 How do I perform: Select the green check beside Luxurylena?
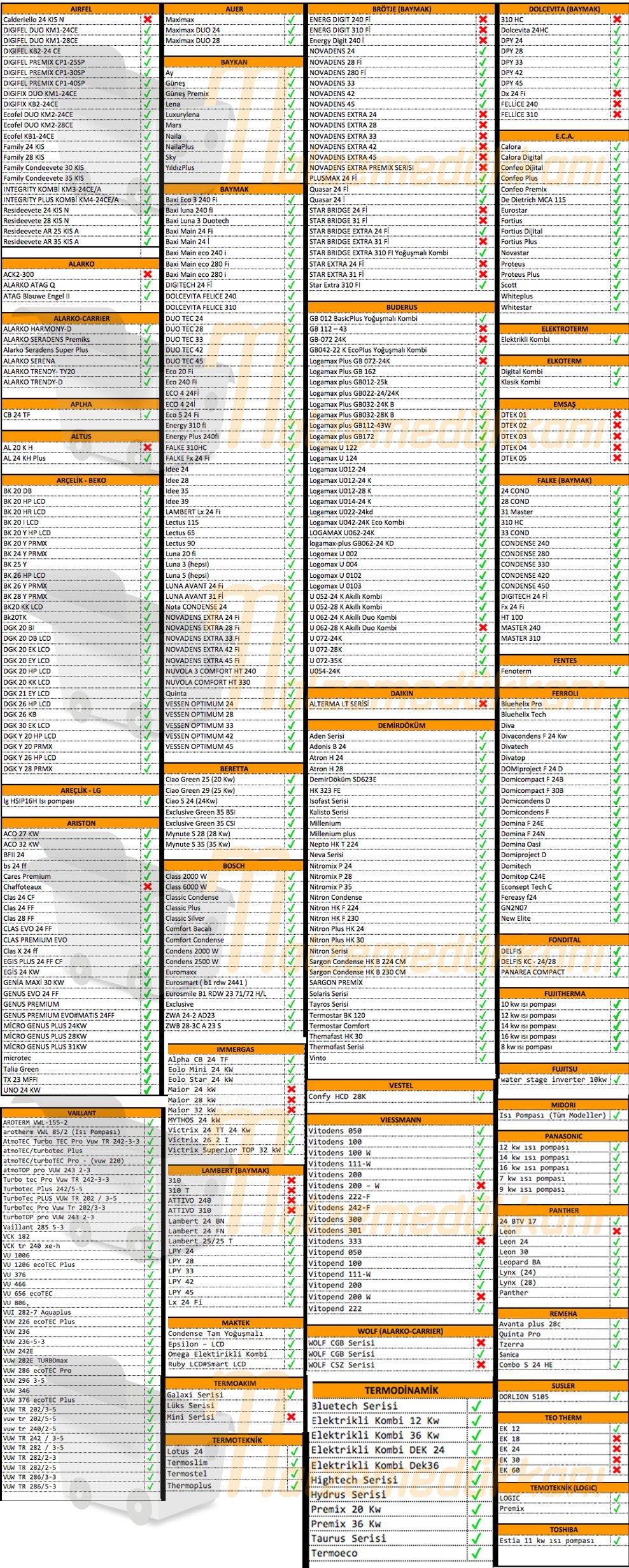(x=291, y=115)
